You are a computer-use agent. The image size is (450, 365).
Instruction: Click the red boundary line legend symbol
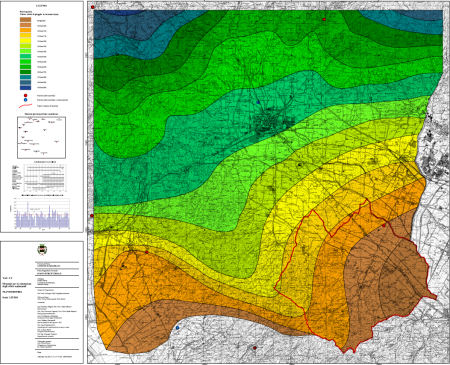tap(25, 106)
